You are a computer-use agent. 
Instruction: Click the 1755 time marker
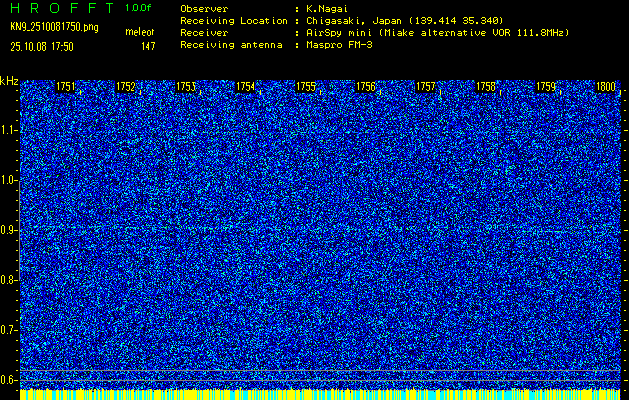click(306, 88)
